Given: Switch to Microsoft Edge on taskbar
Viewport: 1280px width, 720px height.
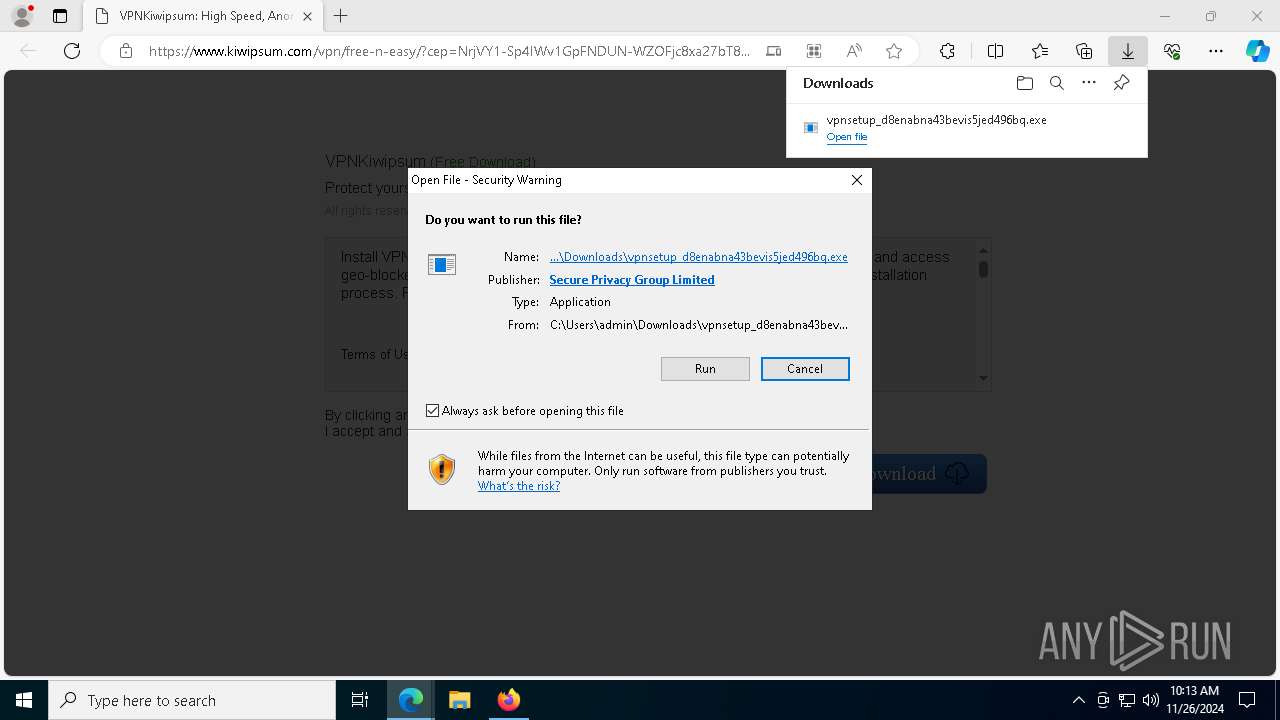Looking at the screenshot, I should pos(411,700).
